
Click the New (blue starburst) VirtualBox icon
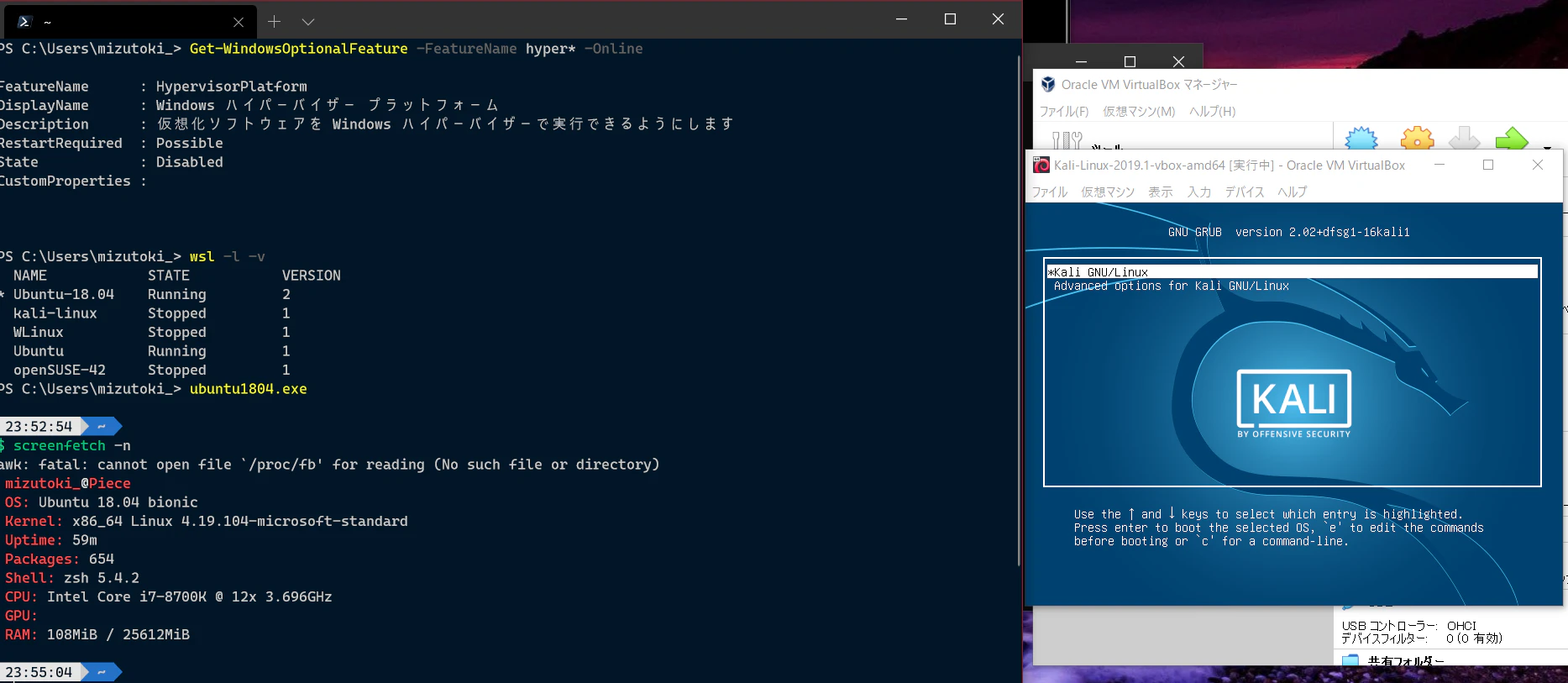[1361, 139]
